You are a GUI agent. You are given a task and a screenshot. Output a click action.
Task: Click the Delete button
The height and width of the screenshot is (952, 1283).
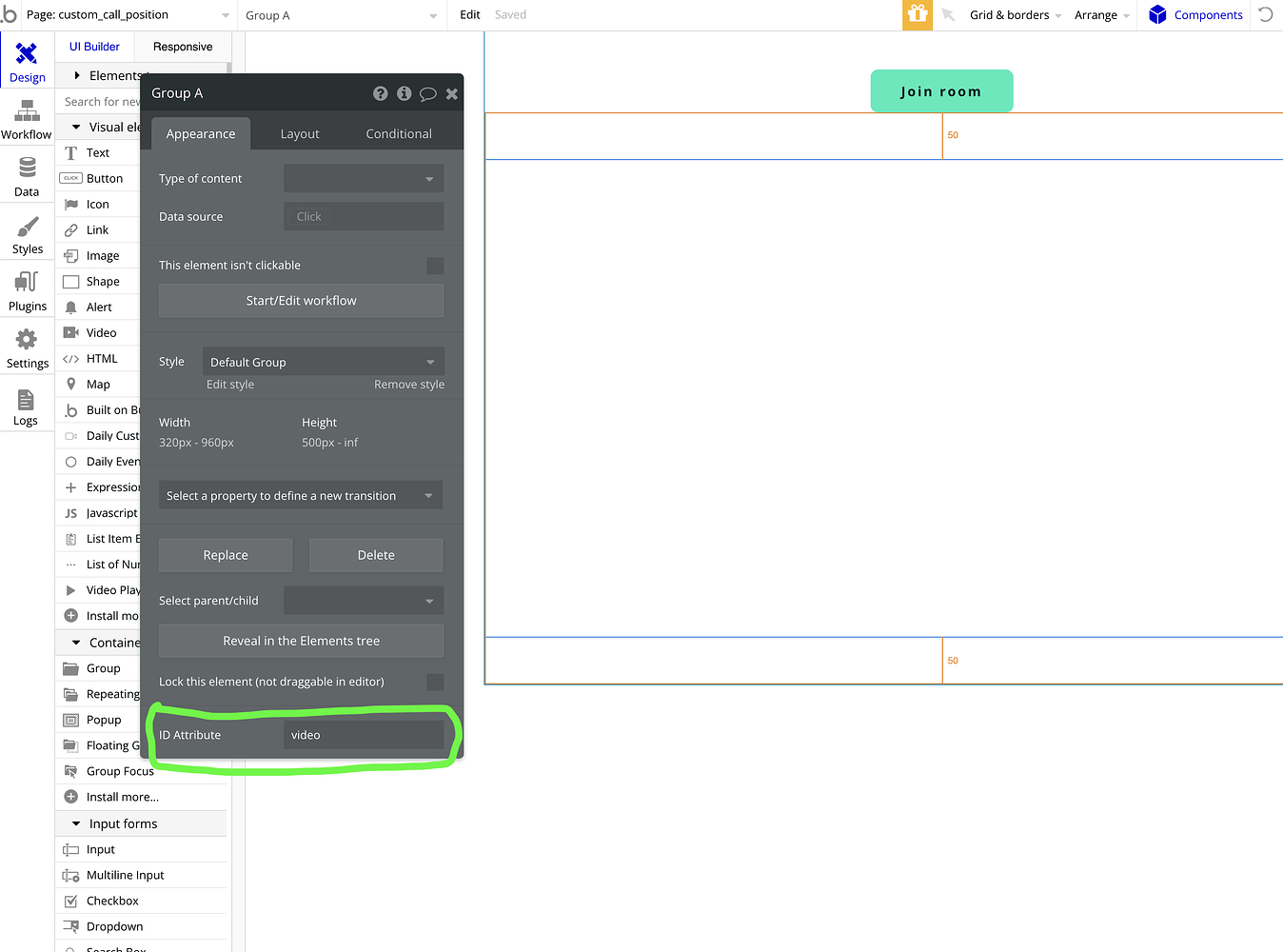376,555
